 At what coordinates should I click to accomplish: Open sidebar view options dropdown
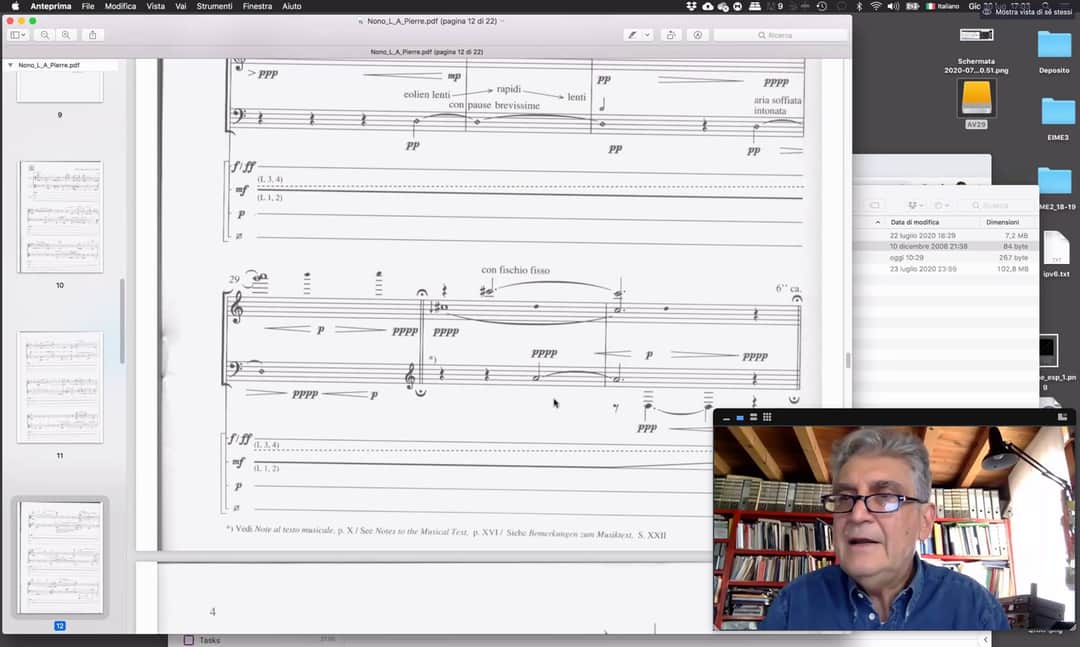18,34
